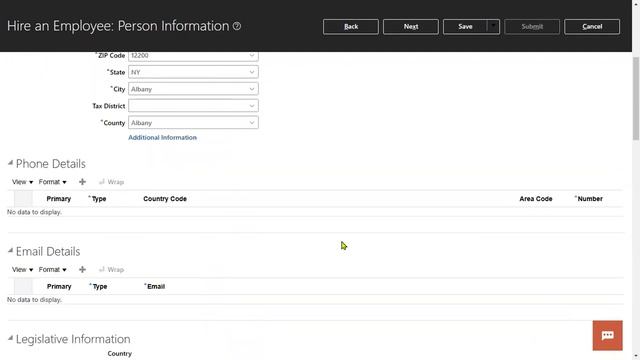Add a new row in Phone Details
This screenshot has height=360, width=640.
pyautogui.click(x=82, y=182)
